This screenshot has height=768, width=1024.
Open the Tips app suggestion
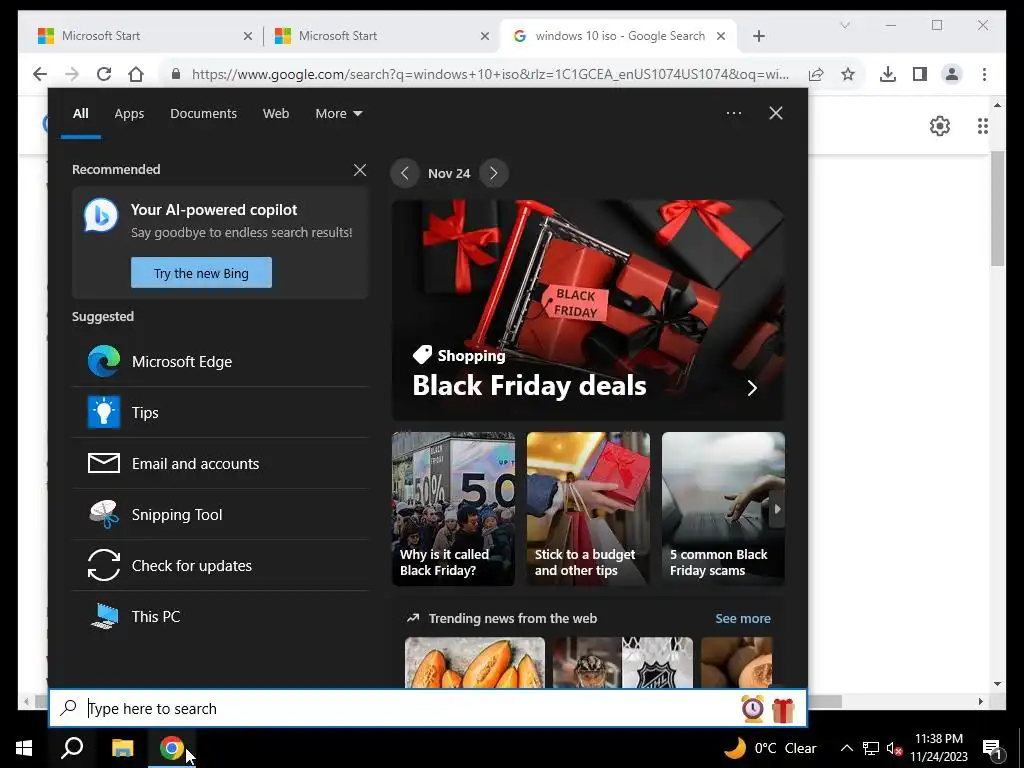pos(220,412)
